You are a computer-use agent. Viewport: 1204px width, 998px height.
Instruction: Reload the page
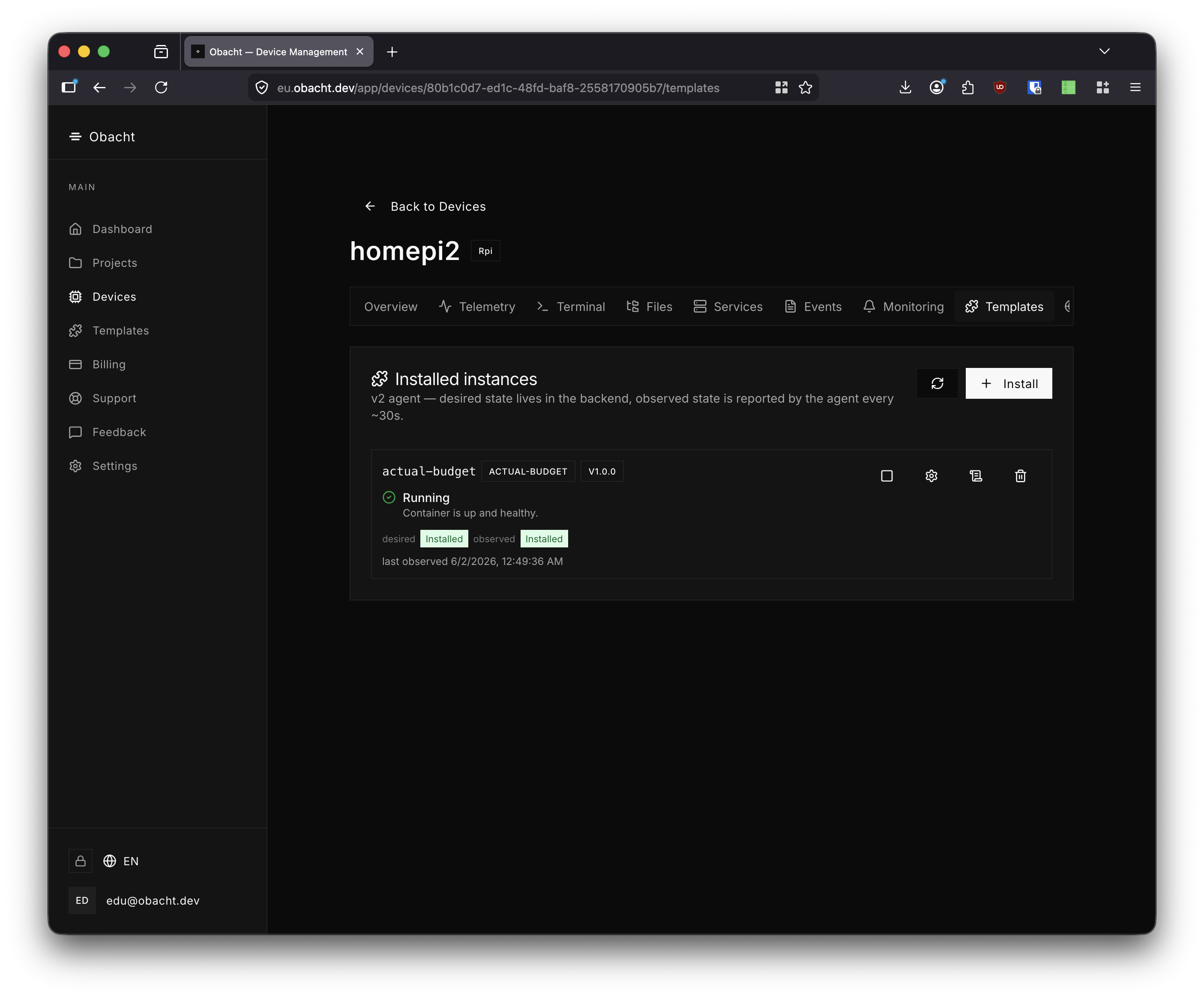tap(161, 88)
